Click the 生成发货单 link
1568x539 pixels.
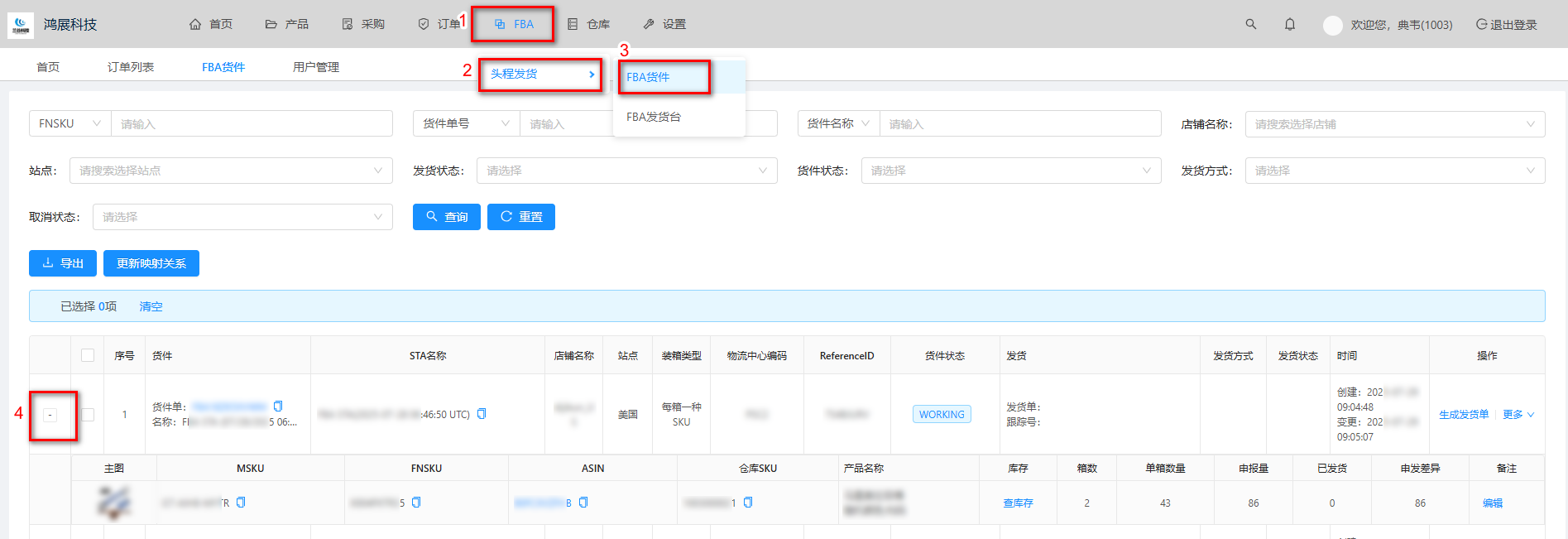pyautogui.click(x=1463, y=415)
